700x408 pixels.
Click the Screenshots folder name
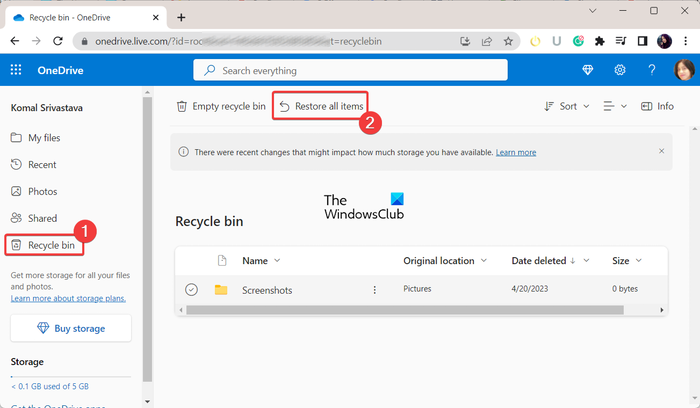(x=267, y=290)
